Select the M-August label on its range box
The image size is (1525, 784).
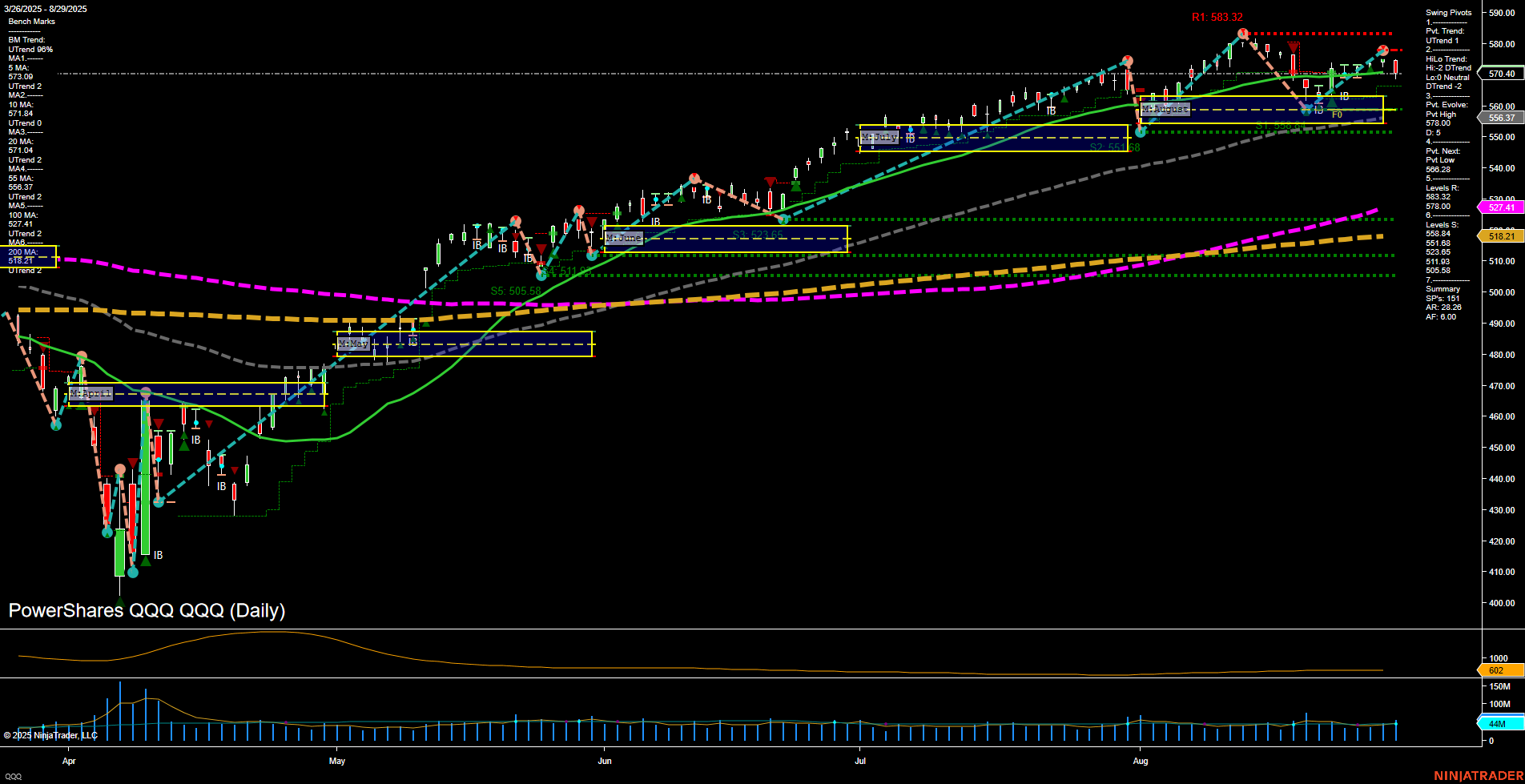[x=1165, y=108]
